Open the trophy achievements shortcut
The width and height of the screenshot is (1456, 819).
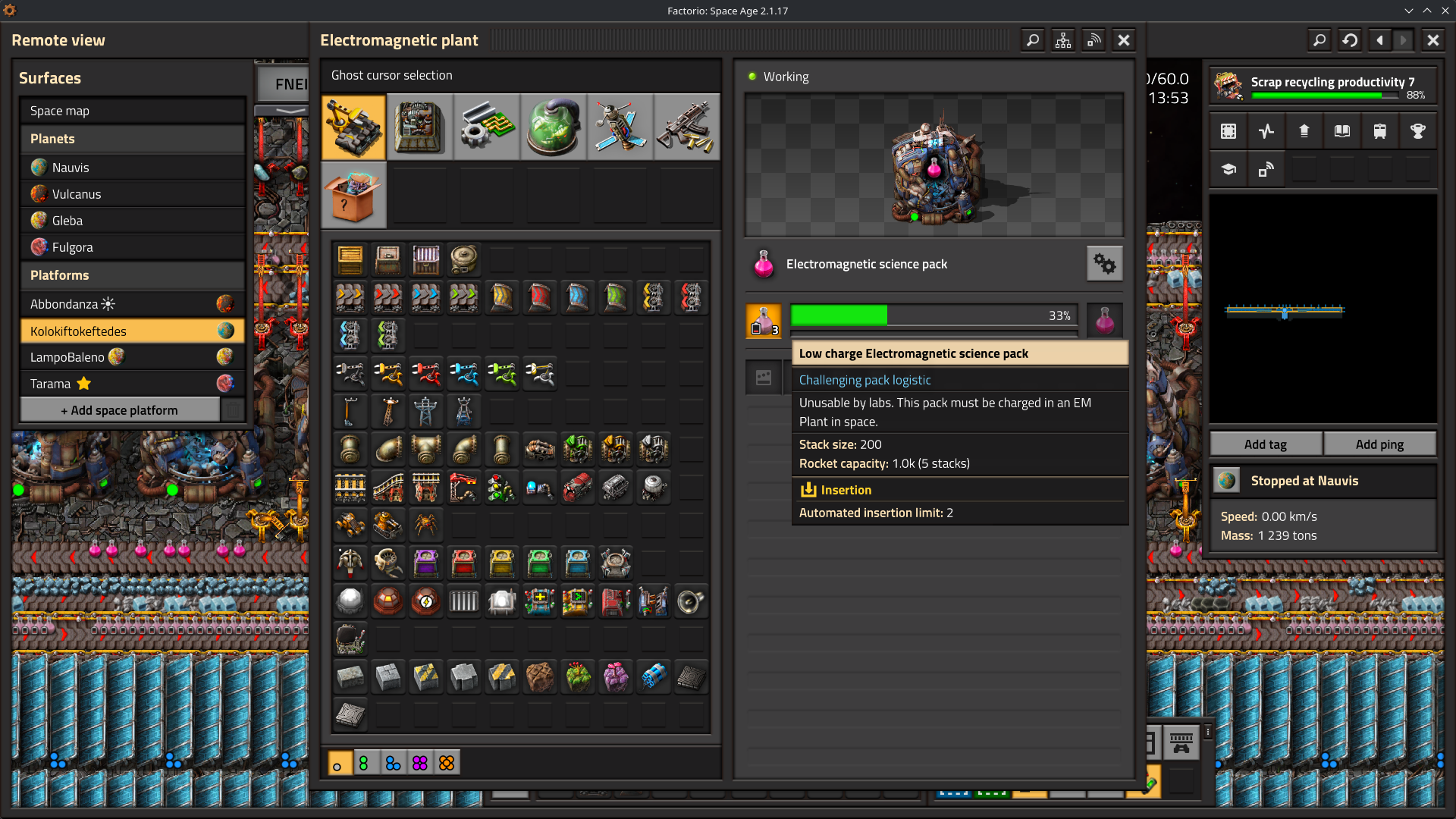coord(1417,130)
